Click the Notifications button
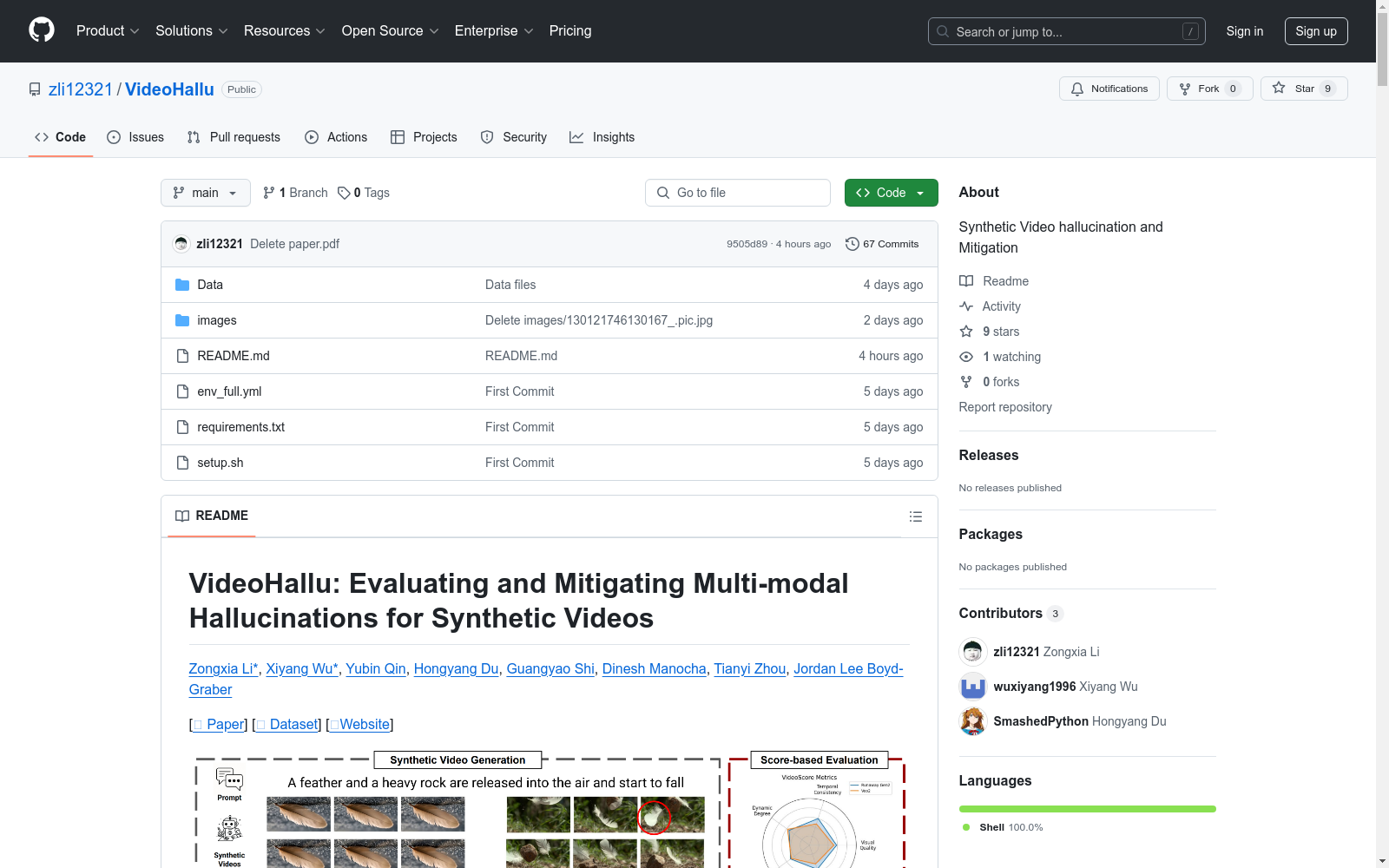The image size is (1389, 868). pos(1109,89)
